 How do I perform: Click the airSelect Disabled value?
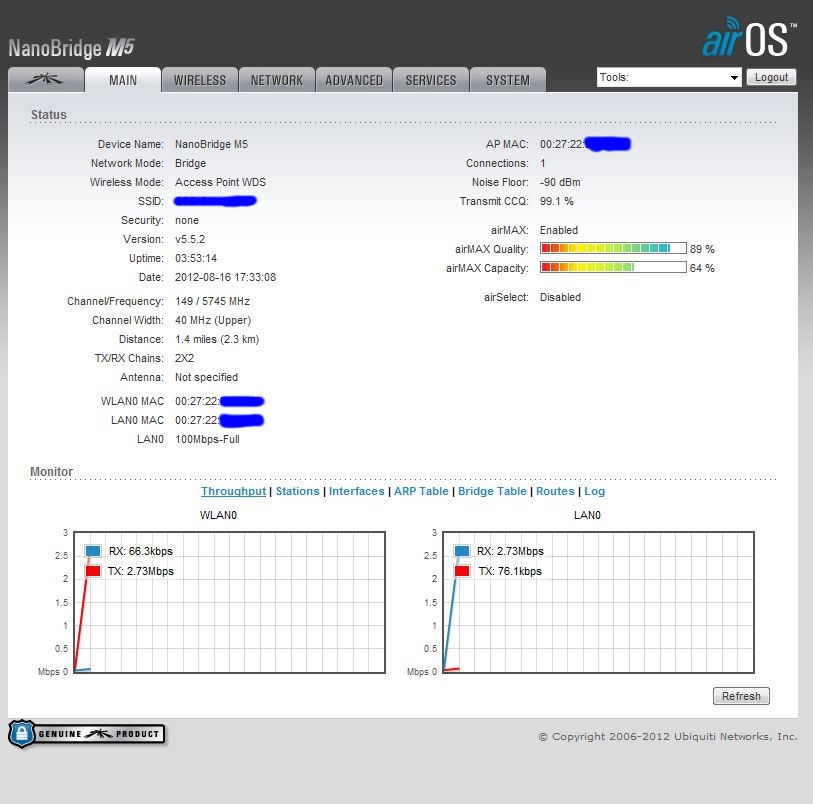(560, 297)
